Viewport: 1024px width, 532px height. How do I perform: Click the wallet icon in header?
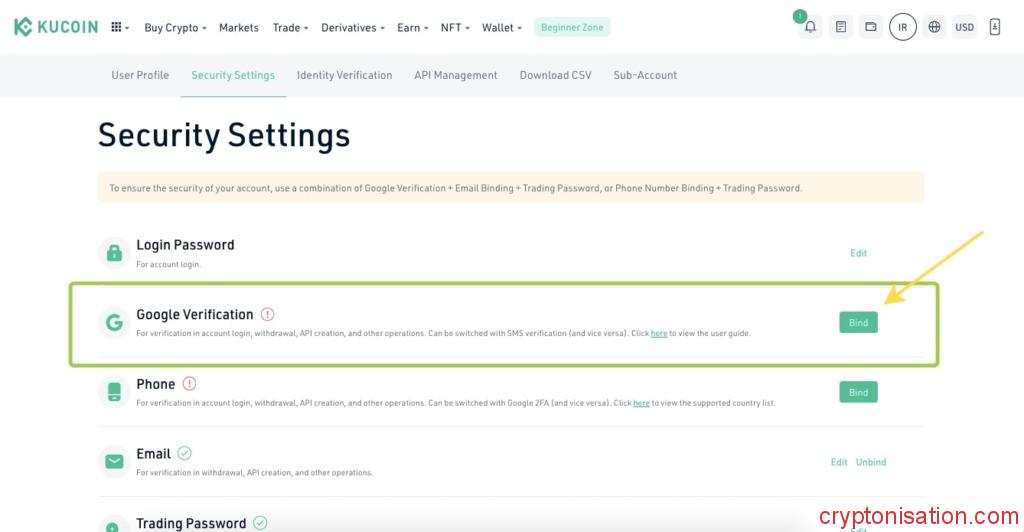871,27
